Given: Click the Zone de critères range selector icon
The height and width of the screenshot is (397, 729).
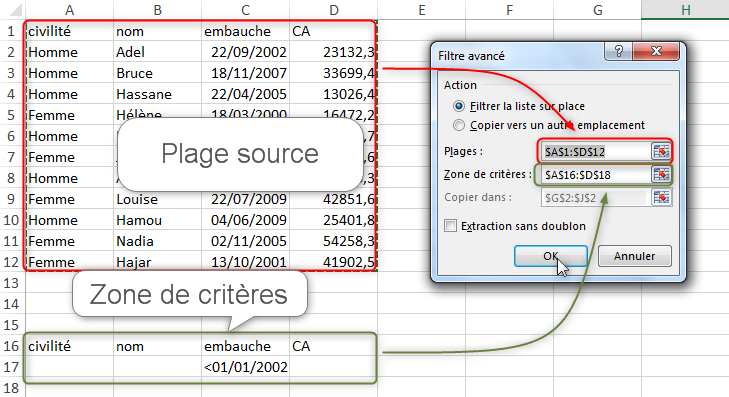Looking at the screenshot, I should click(x=661, y=174).
